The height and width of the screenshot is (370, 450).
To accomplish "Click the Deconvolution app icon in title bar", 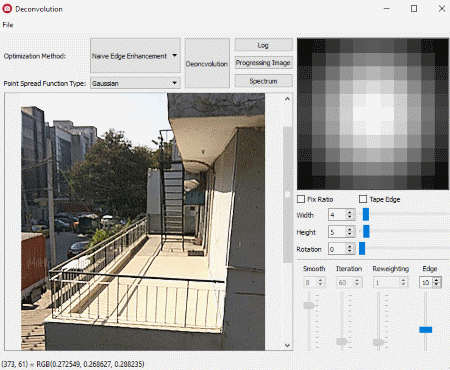I will [x=7, y=9].
